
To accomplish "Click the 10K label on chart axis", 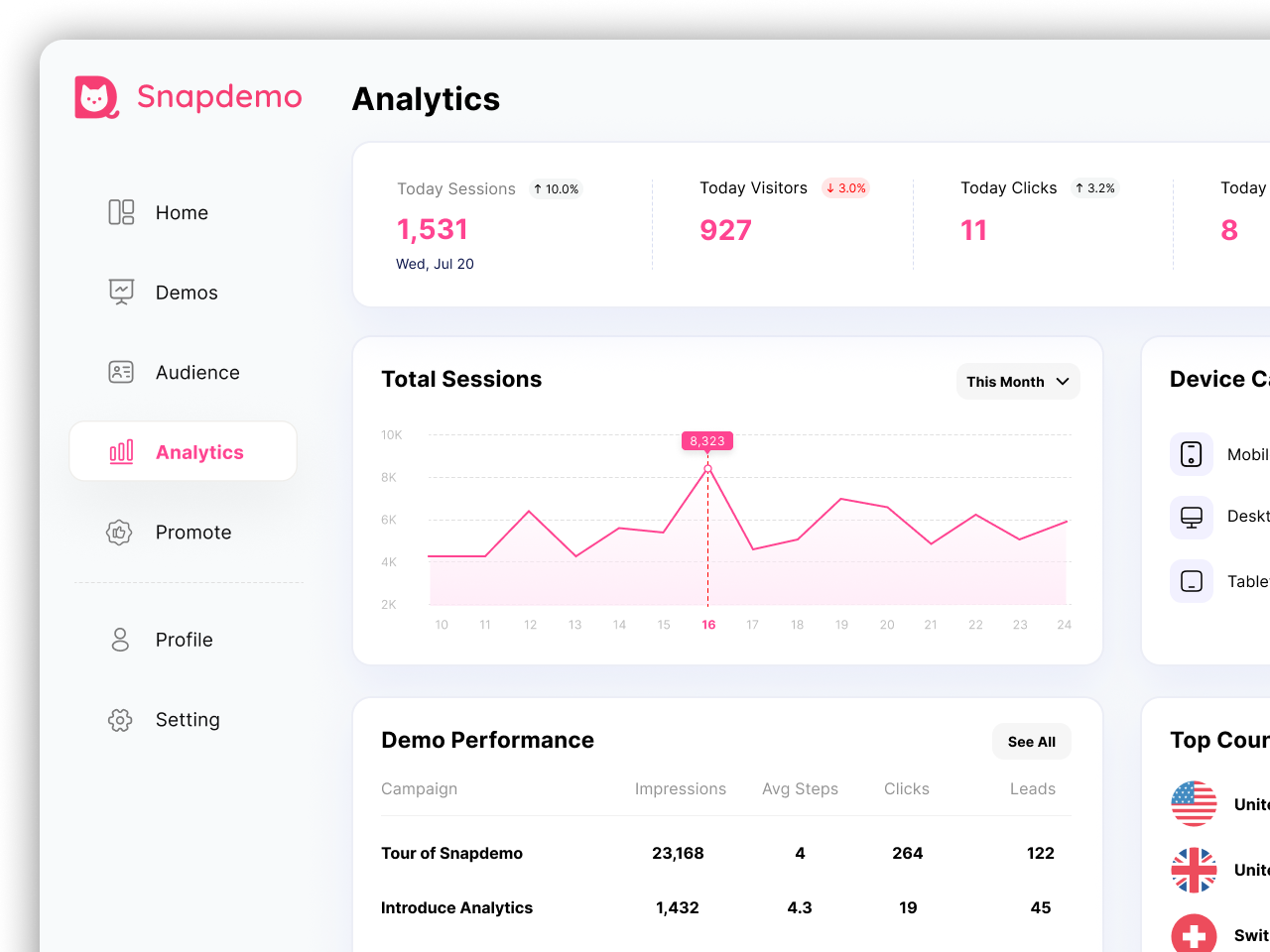I will pos(392,435).
